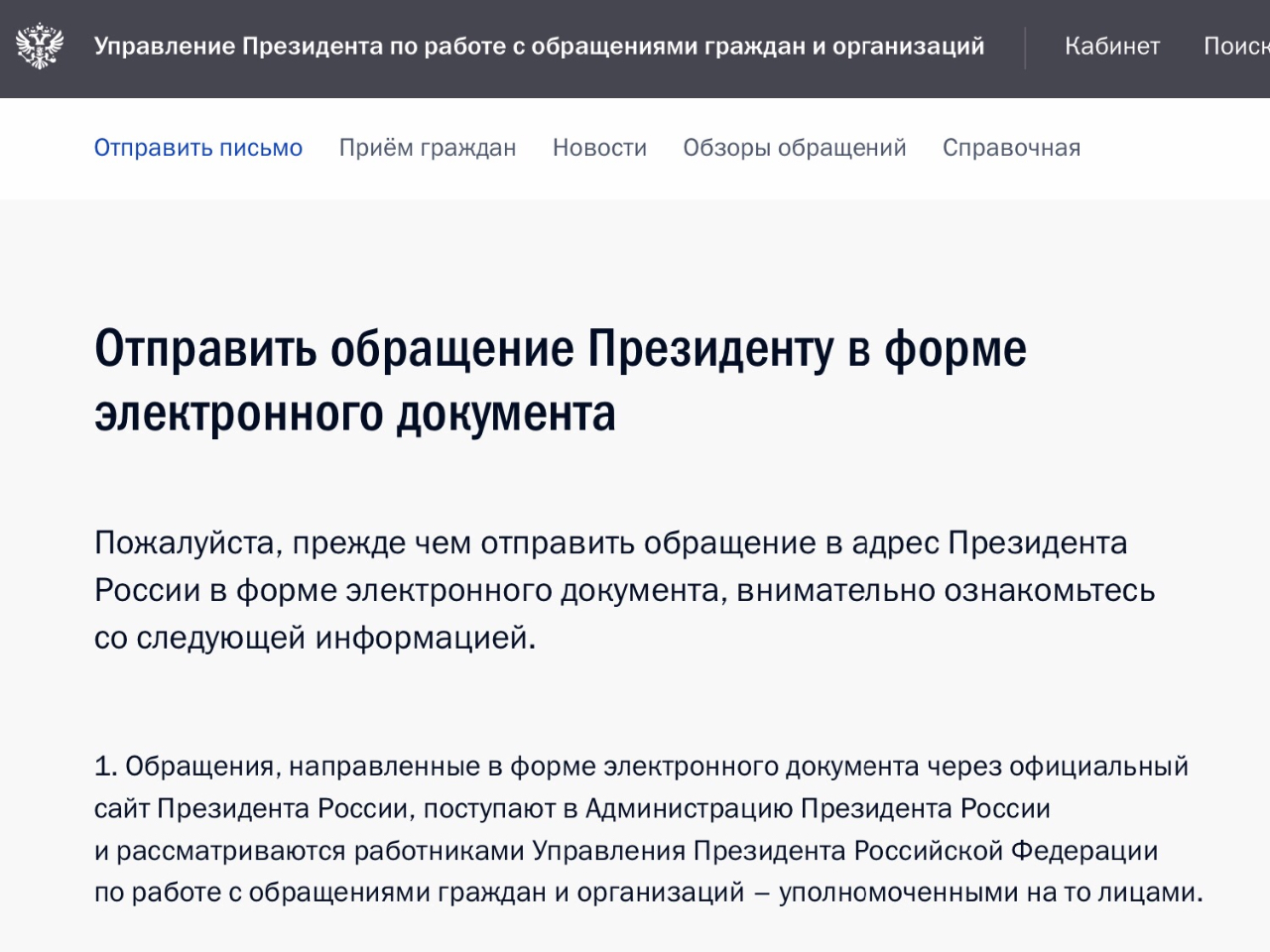Viewport: 1270px width, 952px height.
Task: Click the vertical divider before Кабинет
Action: (1025, 48)
